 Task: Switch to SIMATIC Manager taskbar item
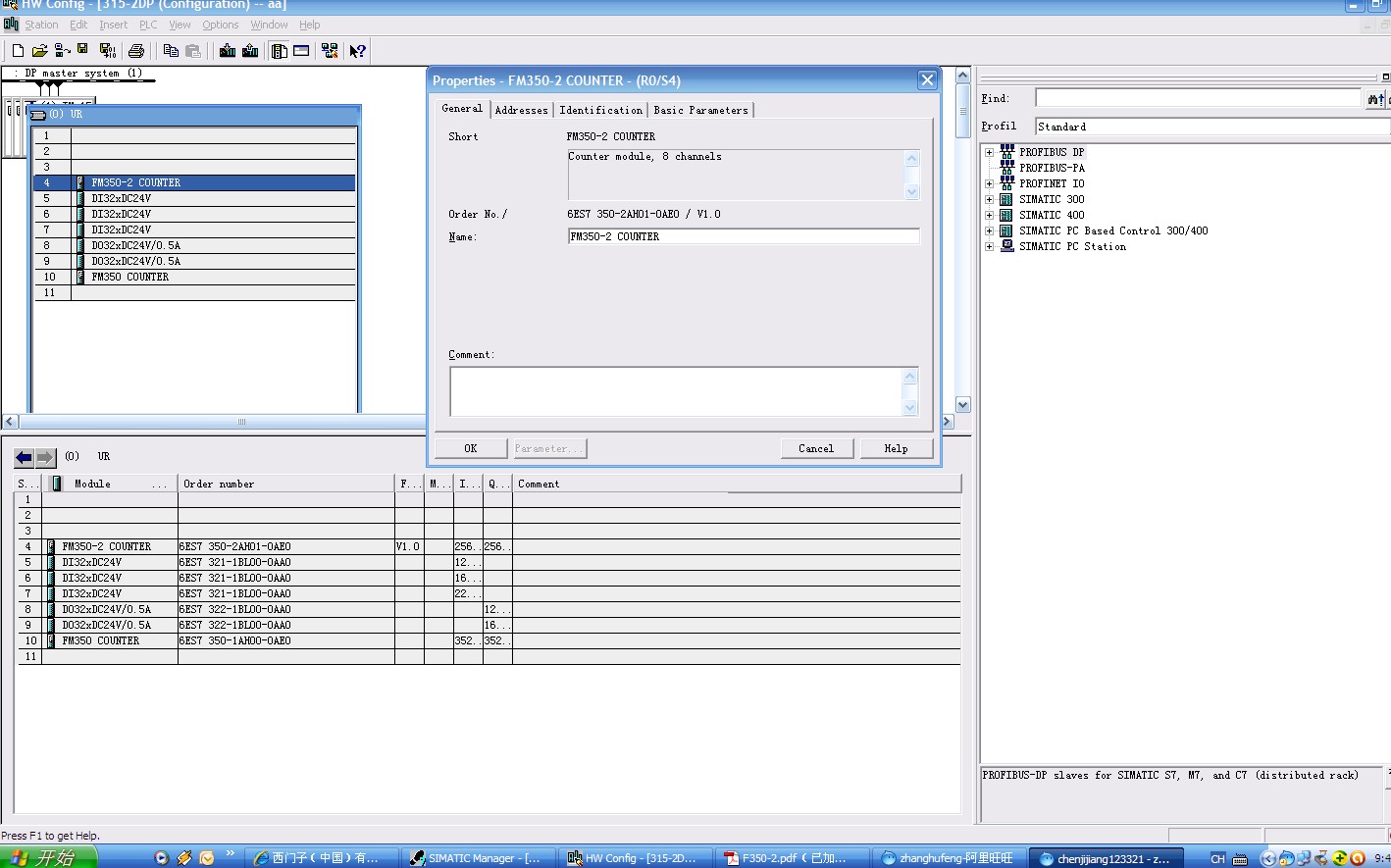pyautogui.click(x=480, y=858)
